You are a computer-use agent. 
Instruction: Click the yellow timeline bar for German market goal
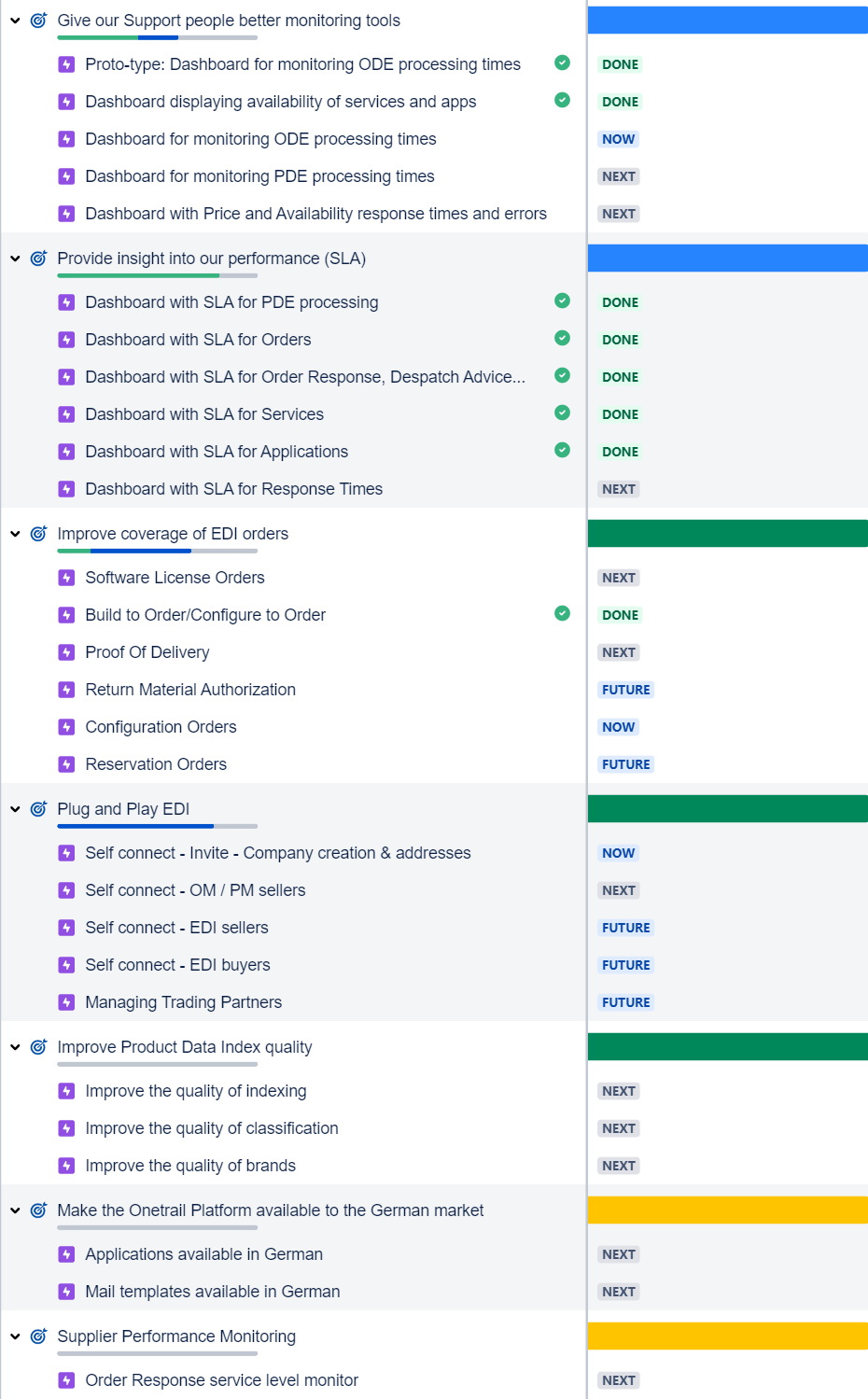point(727,1210)
